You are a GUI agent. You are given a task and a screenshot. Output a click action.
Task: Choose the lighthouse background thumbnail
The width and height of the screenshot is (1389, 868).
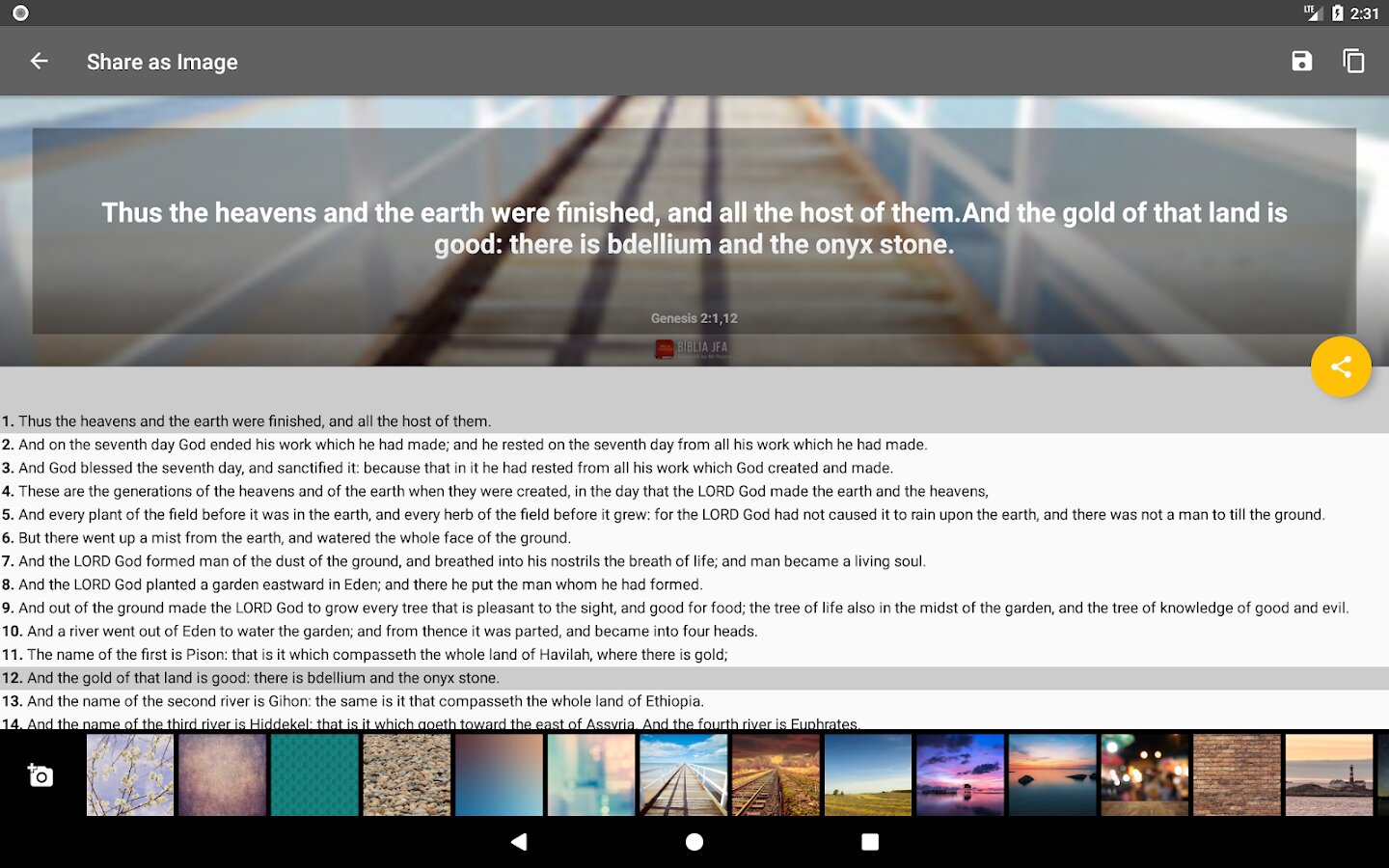point(1329,775)
